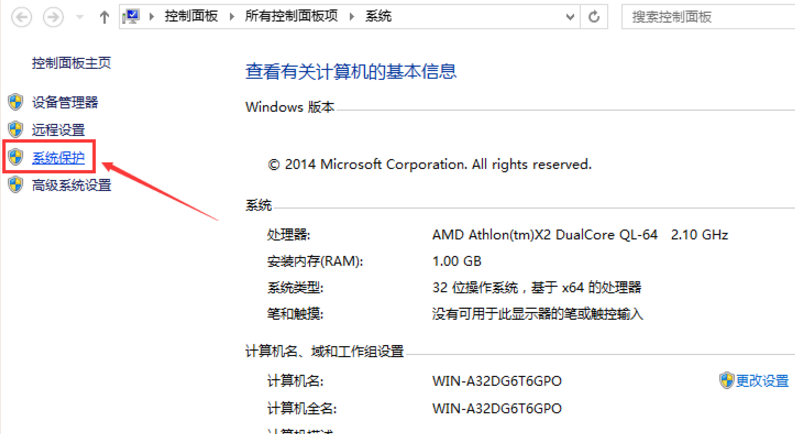Open the 控制面板主页 link
Image resolution: width=795 pixels, height=434 pixels.
pos(71,63)
